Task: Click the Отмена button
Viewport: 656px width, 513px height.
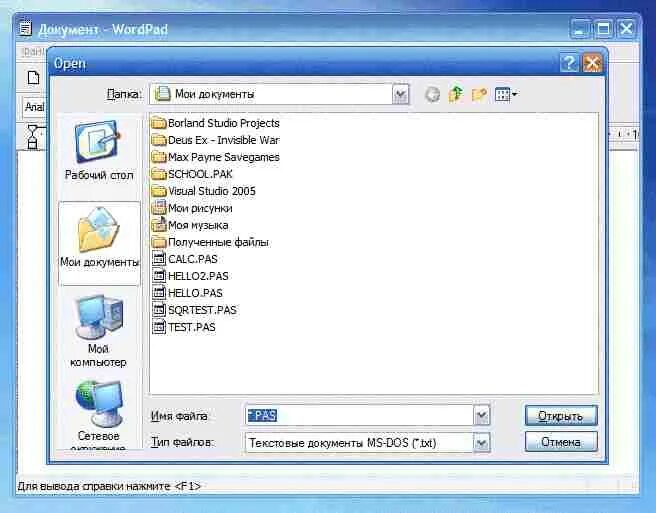Action: (x=561, y=442)
